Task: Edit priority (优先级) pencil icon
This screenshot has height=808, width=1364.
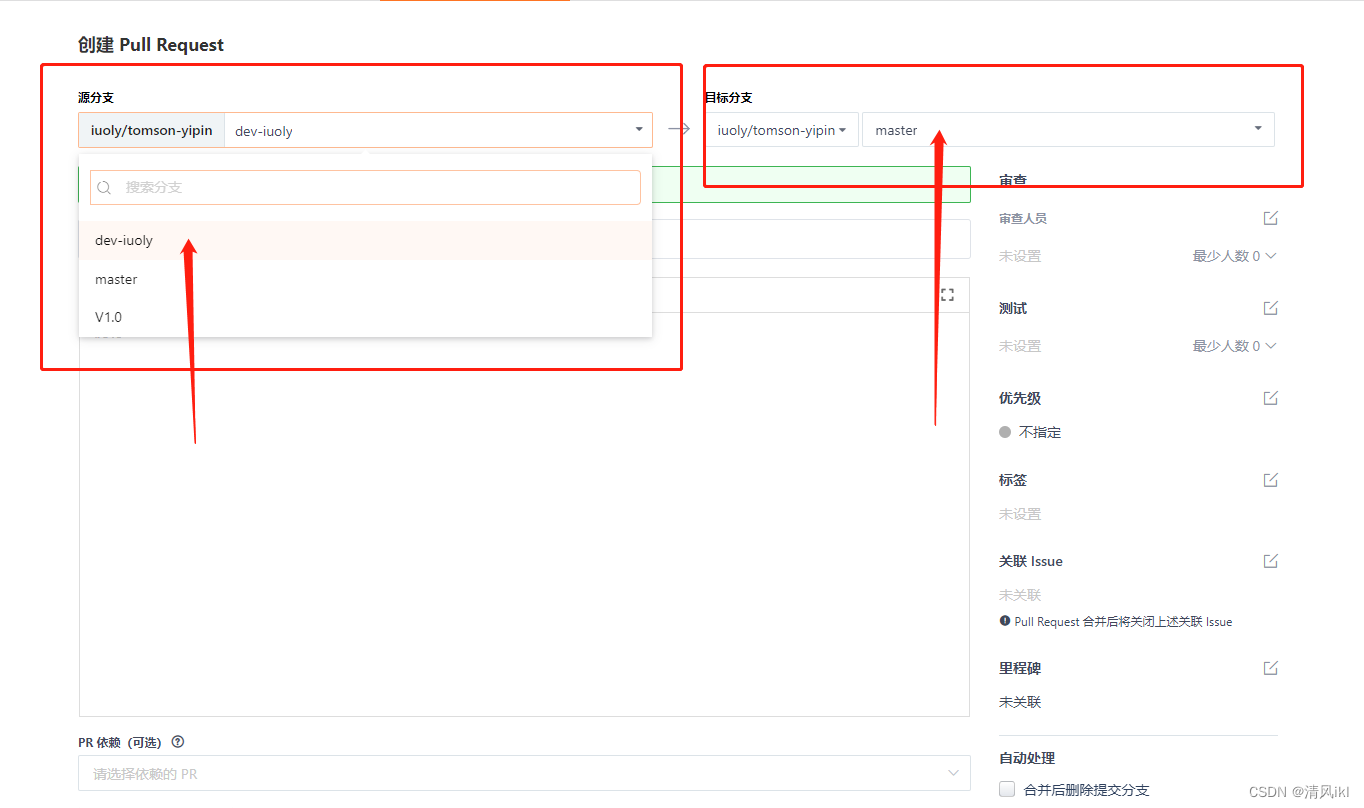Action: (x=1270, y=398)
